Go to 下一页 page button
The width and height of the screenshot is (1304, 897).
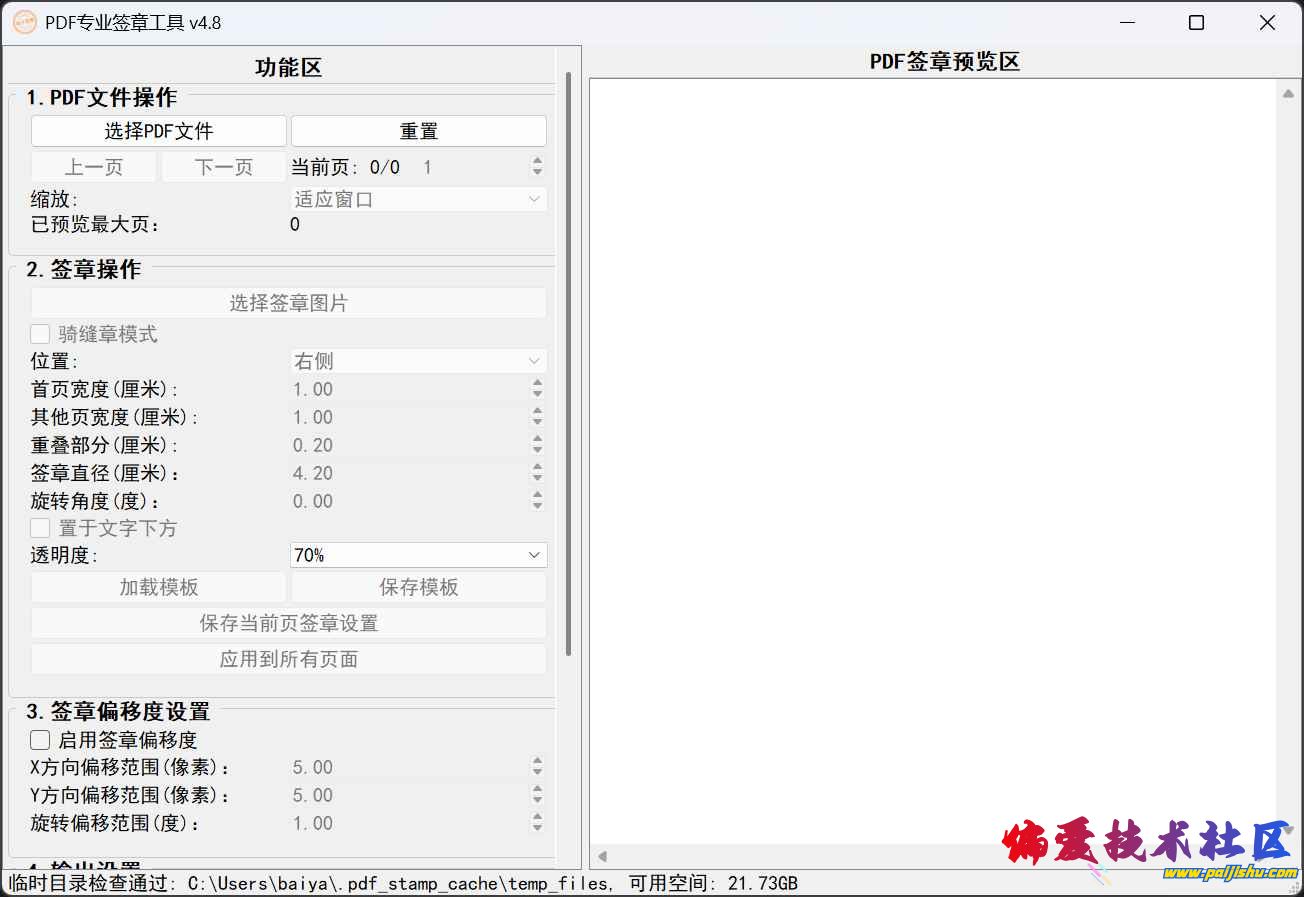(223, 167)
